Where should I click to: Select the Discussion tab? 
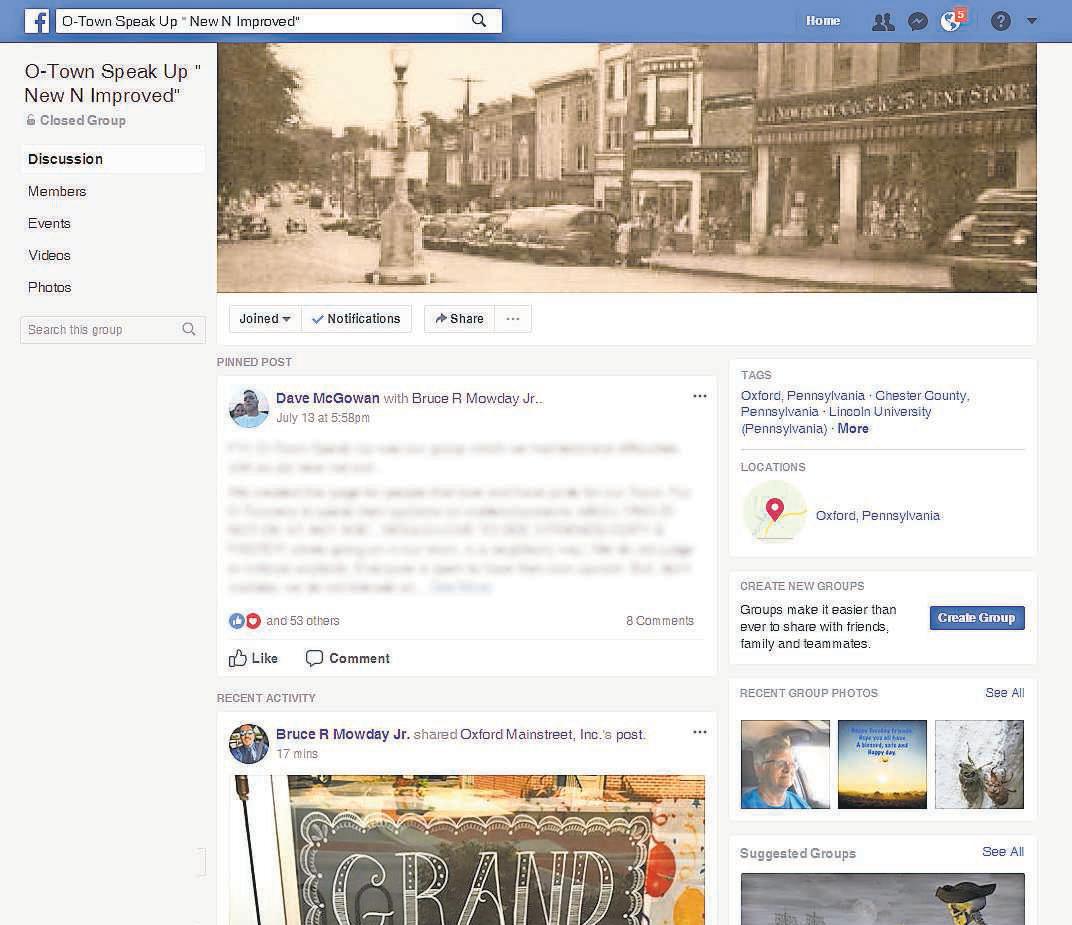(x=113, y=159)
